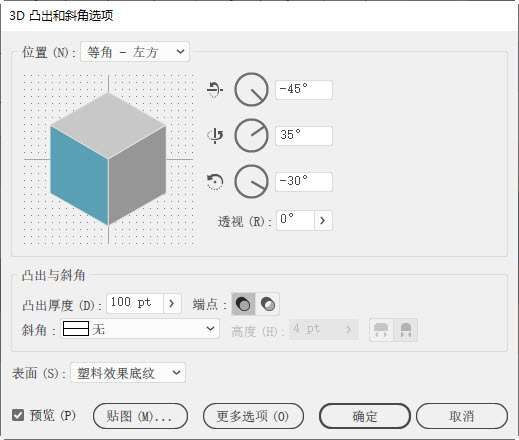Click the Z-axis rotation icon

pos(215,182)
